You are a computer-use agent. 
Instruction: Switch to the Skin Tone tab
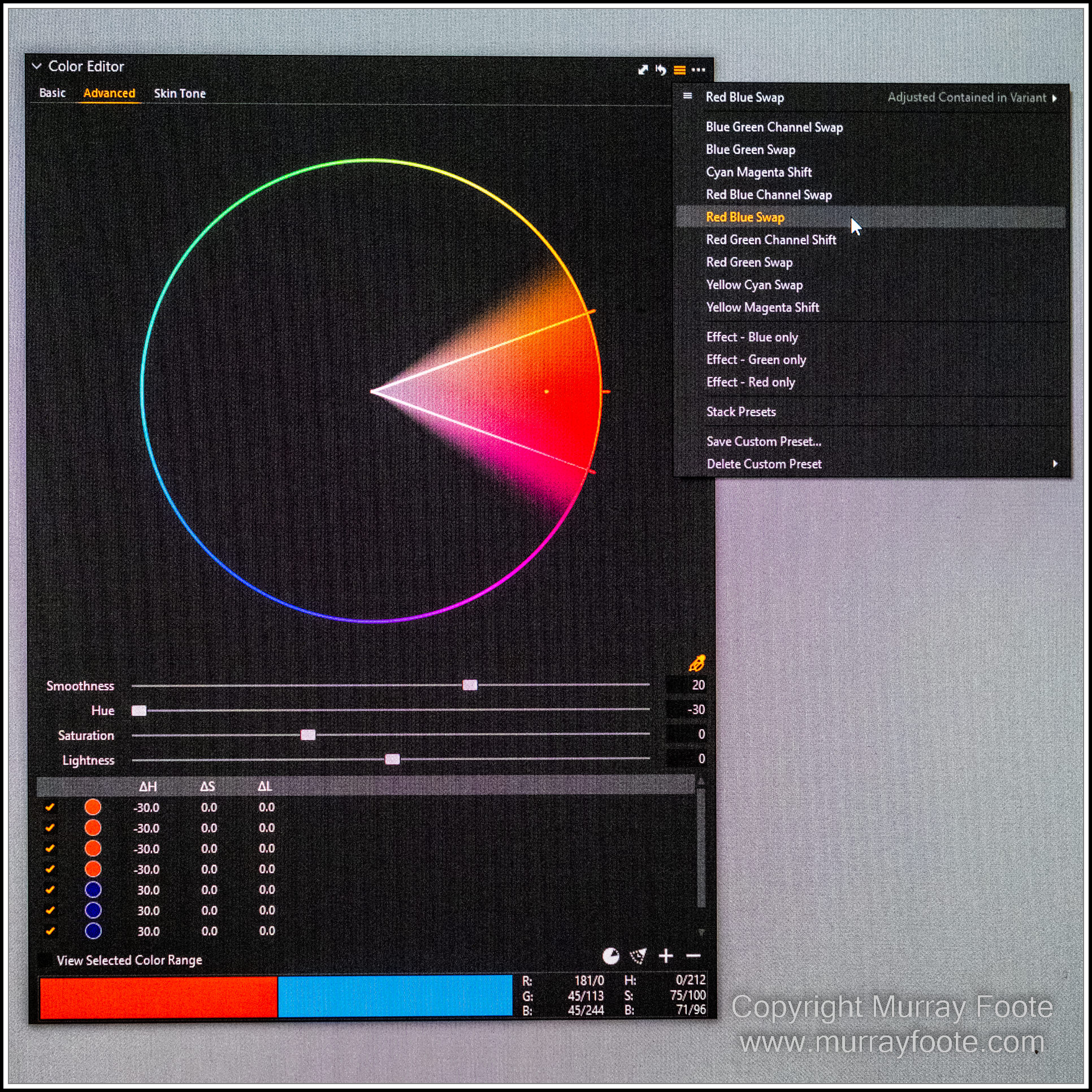[x=180, y=94]
